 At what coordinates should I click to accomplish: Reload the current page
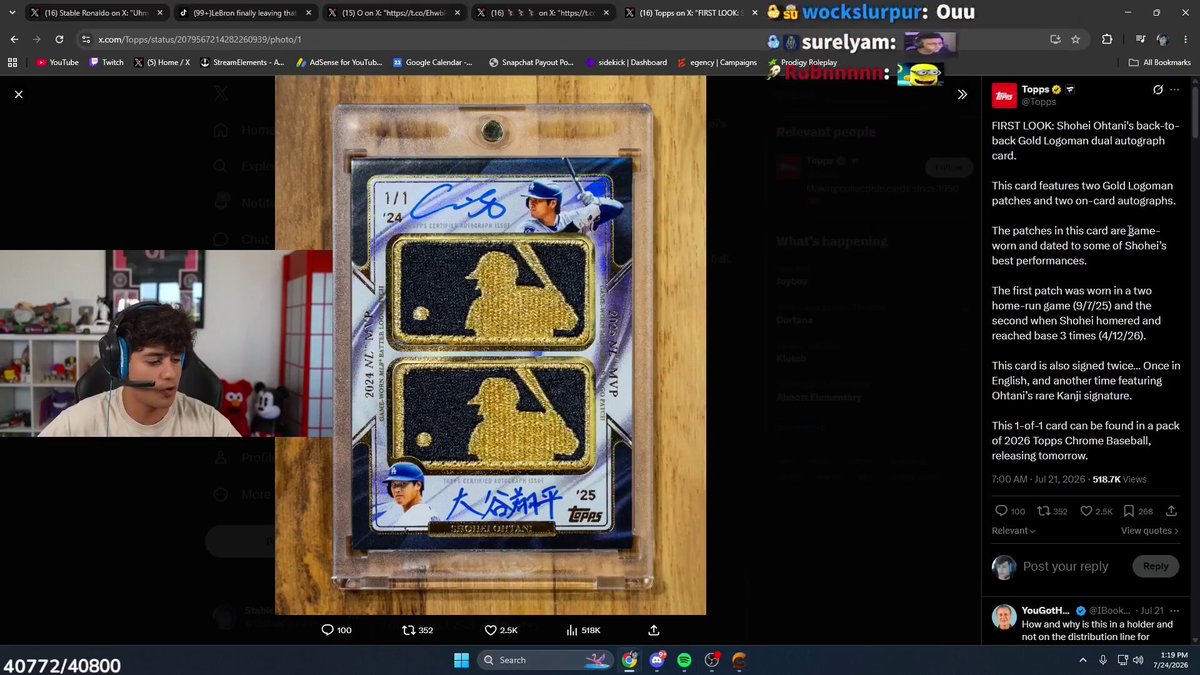pos(60,39)
